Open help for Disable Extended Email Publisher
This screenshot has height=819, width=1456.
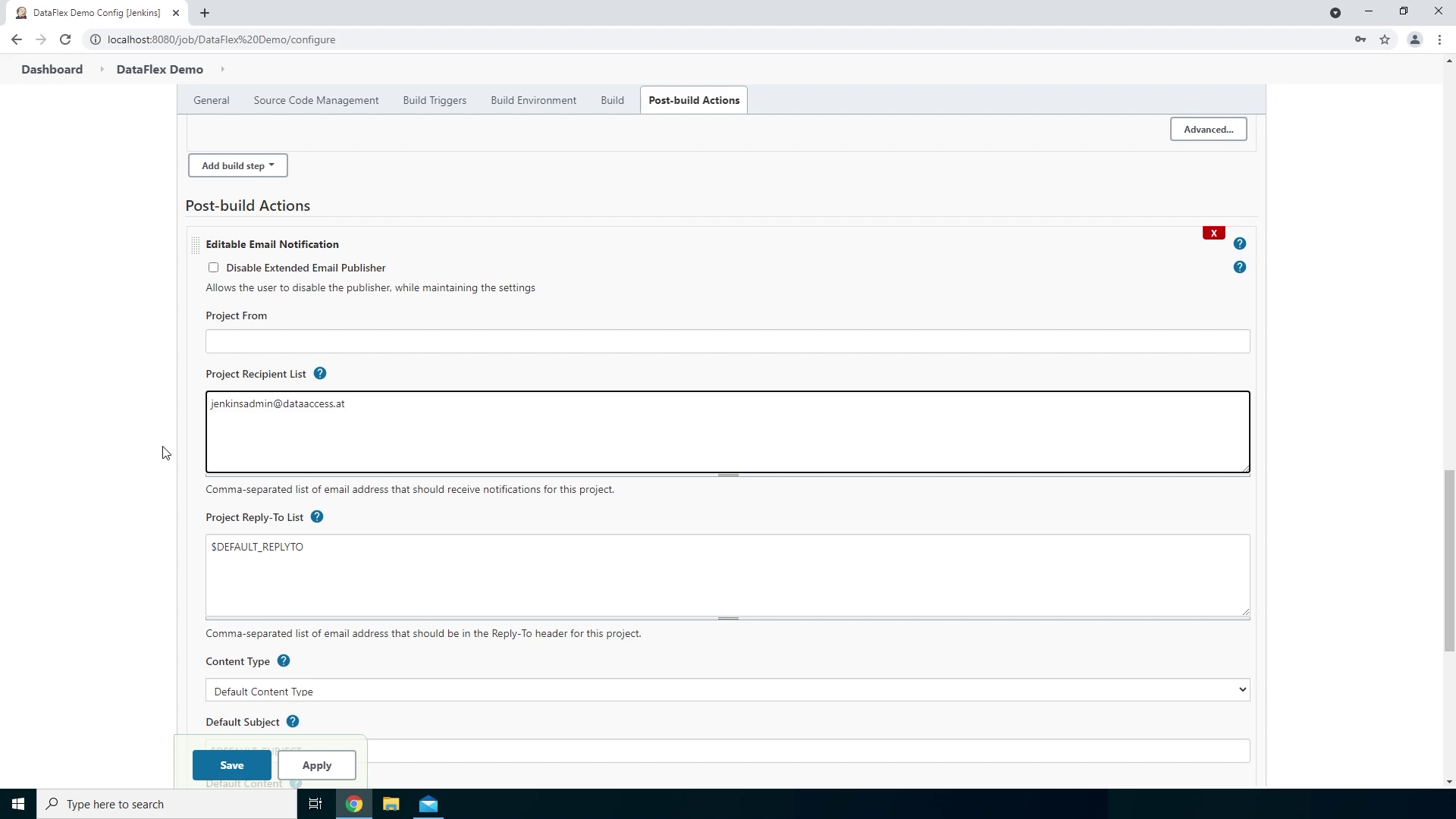point(1239,268)
